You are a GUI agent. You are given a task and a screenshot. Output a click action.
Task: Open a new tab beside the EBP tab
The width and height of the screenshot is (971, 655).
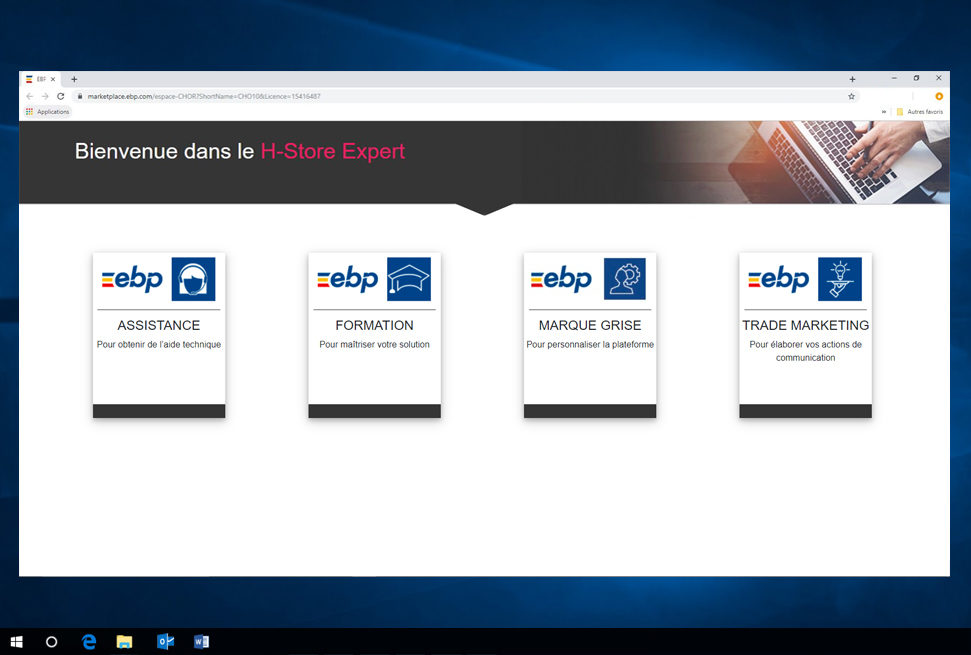pos(74,79)
